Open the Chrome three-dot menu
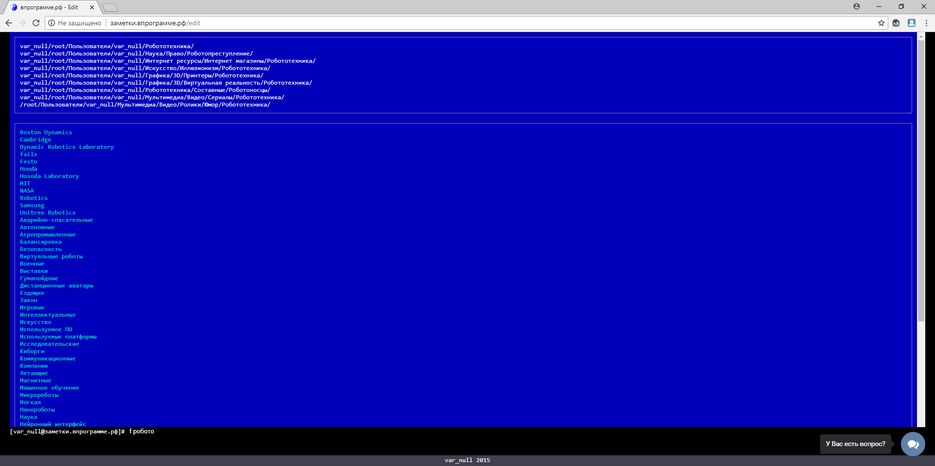The height and width of the screenshot is (466, 935). (926, 23)
